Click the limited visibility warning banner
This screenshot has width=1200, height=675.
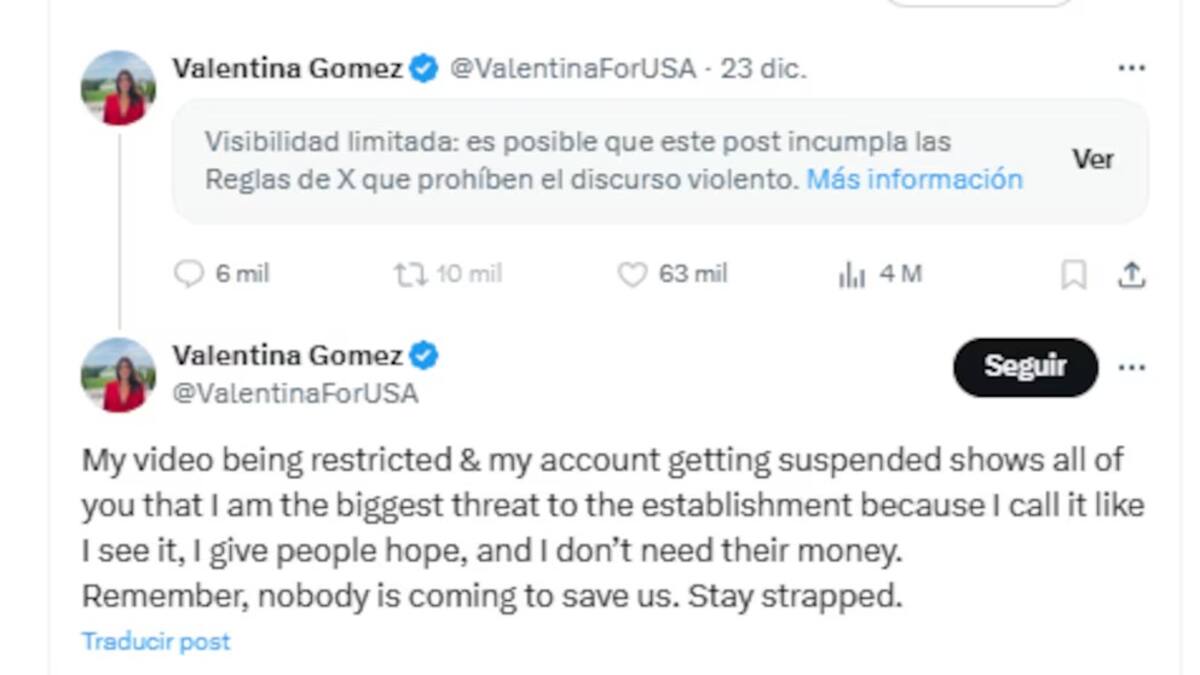click(600, 160)
